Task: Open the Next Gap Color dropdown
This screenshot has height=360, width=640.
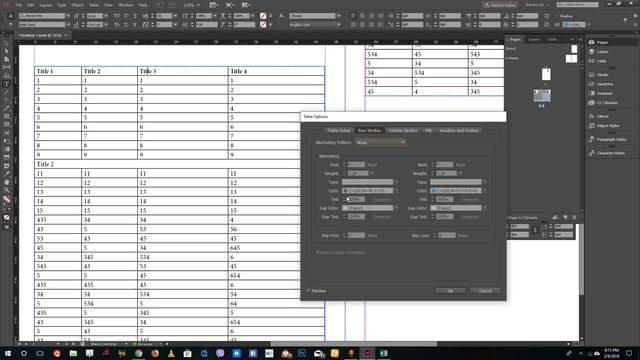Action: 458,208
